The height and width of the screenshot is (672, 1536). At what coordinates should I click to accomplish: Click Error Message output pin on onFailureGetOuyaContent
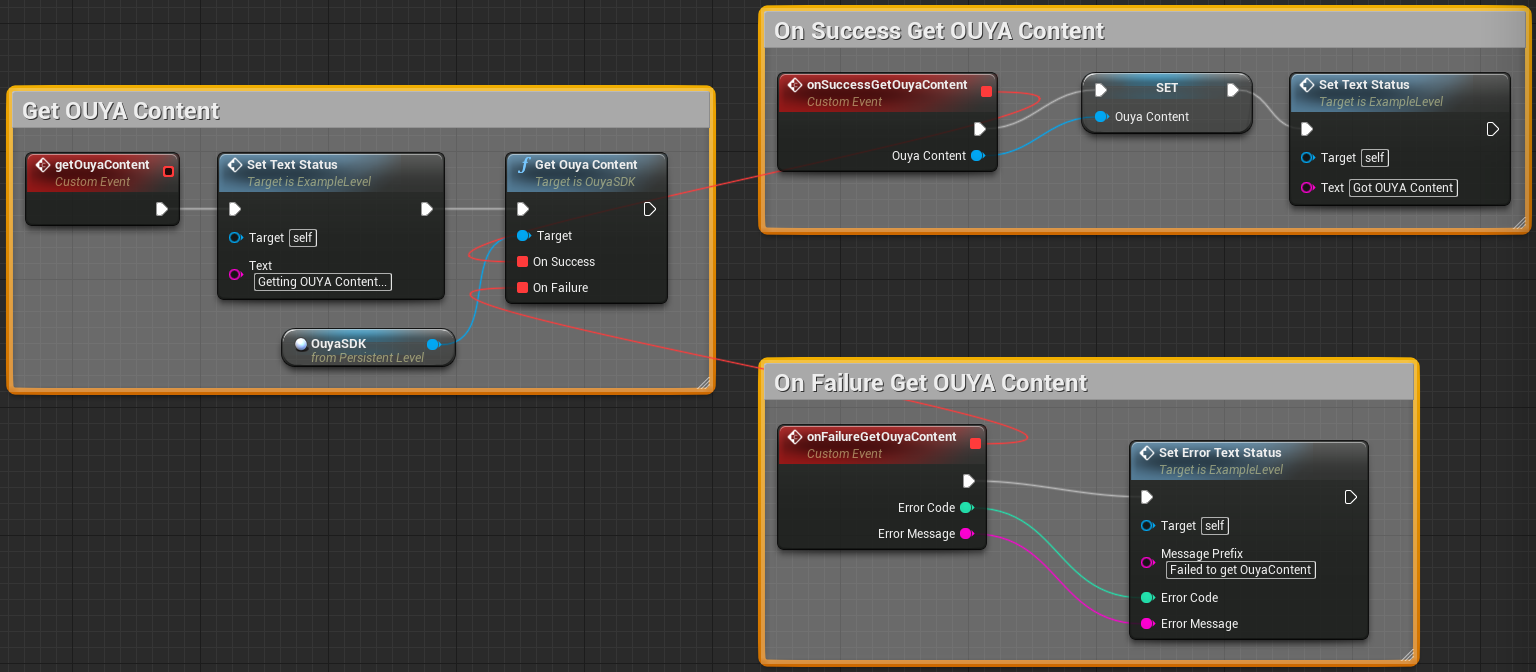[967, 534]
